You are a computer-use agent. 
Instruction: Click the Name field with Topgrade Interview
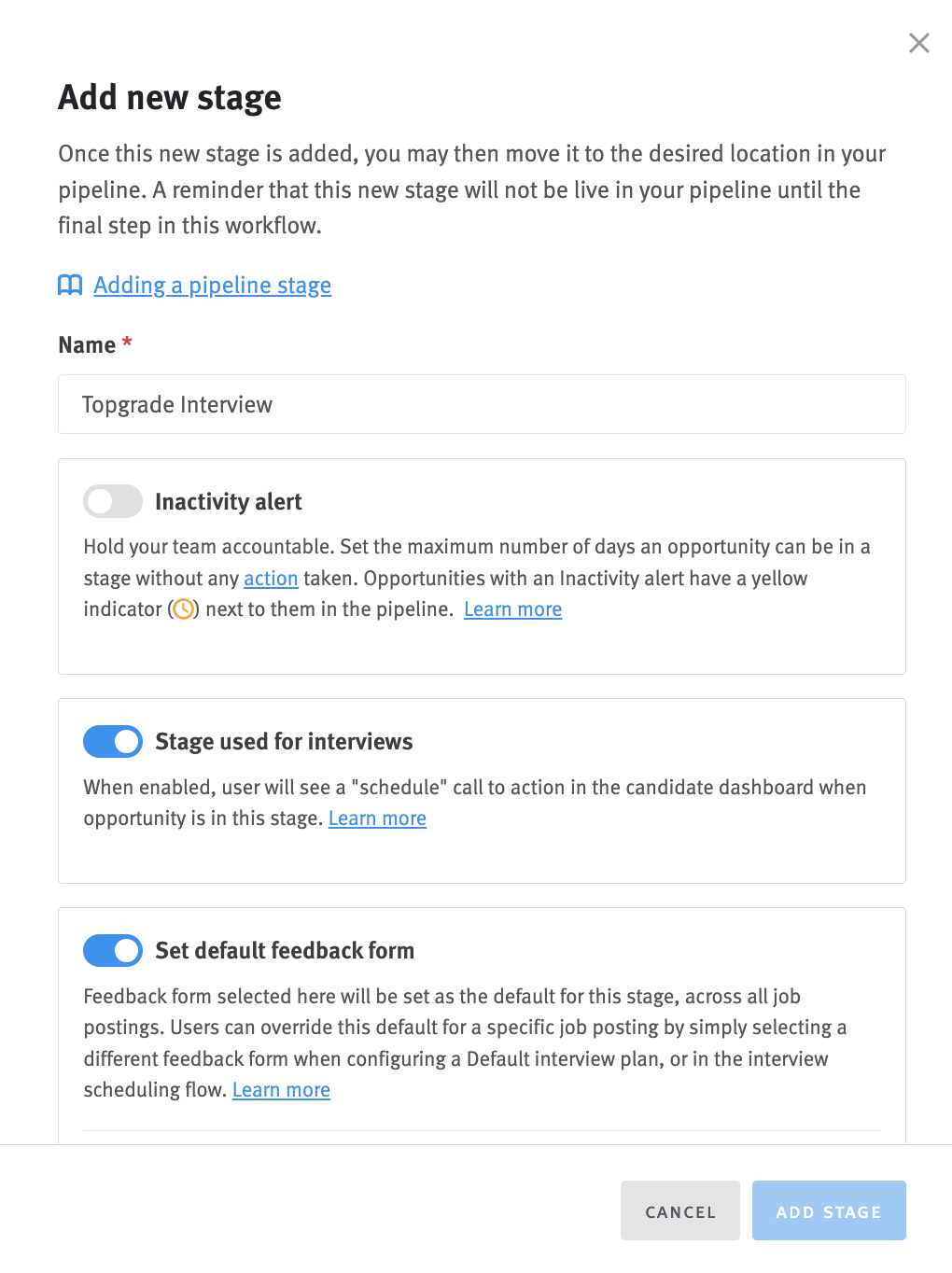click(x=482, y=404)
